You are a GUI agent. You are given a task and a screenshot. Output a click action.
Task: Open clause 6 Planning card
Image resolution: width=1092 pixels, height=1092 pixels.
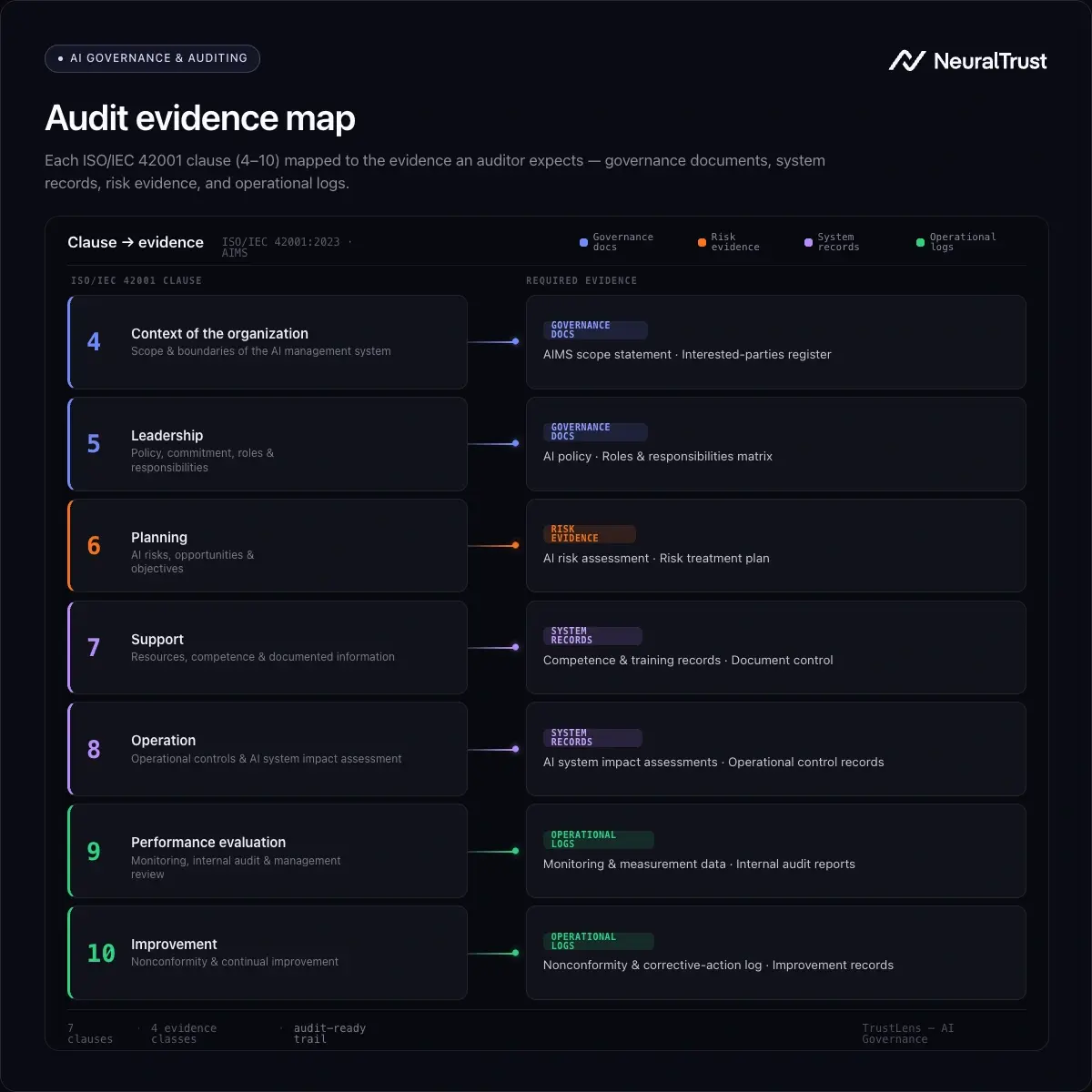click(x=268, y=546)
